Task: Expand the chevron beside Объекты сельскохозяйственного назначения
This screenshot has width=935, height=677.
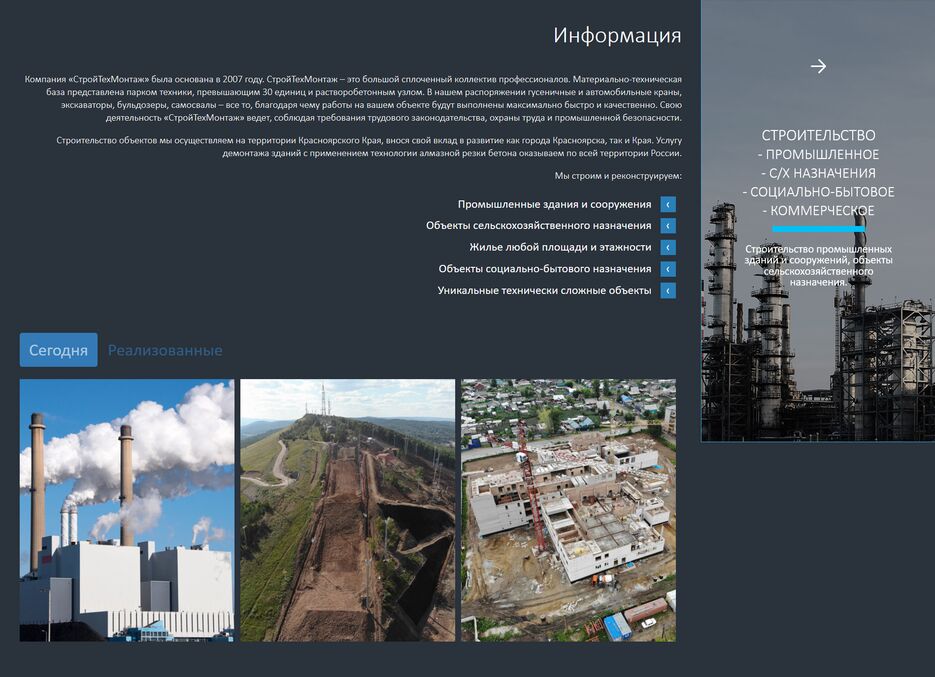Action: click(668, 226)
